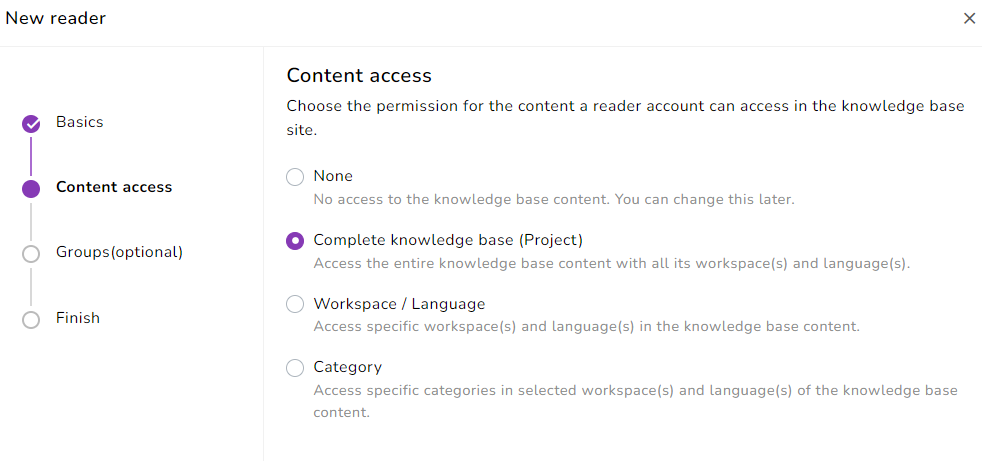Select the Content access step label

pyautogui.click(x=114, y=187)
